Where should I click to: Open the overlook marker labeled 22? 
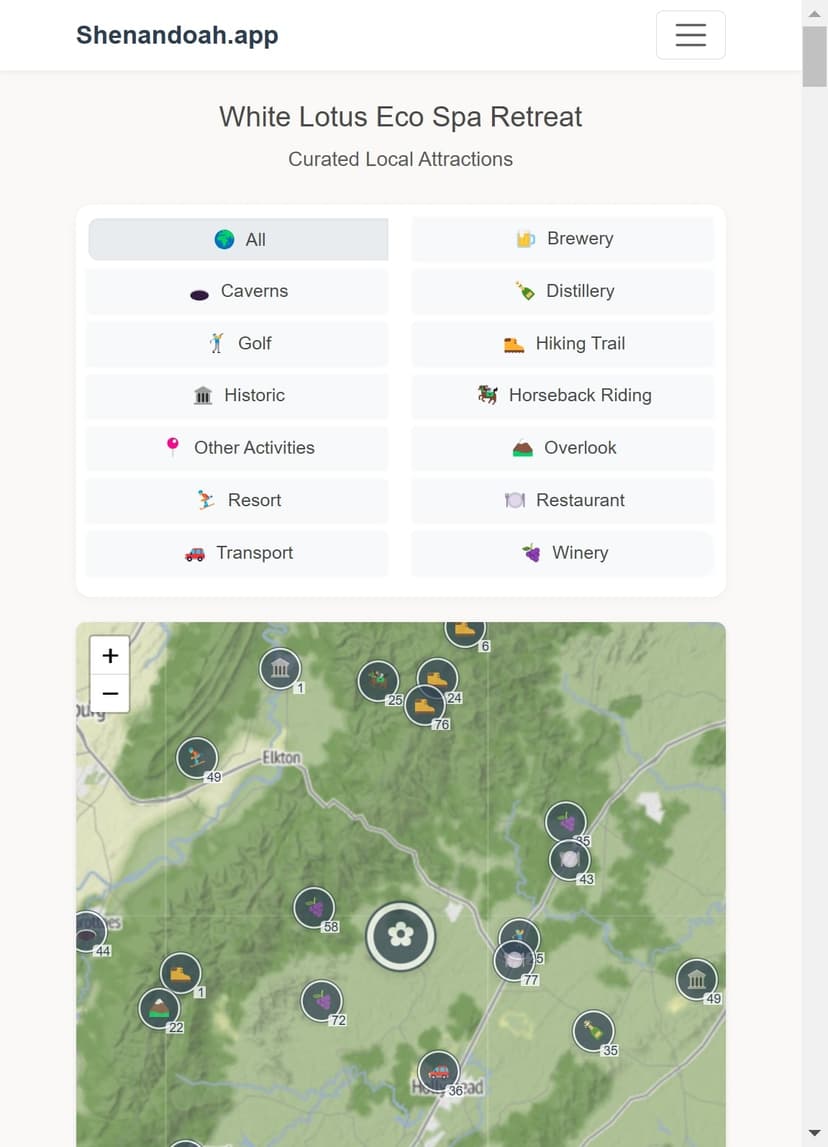(x=159, y=1009)
